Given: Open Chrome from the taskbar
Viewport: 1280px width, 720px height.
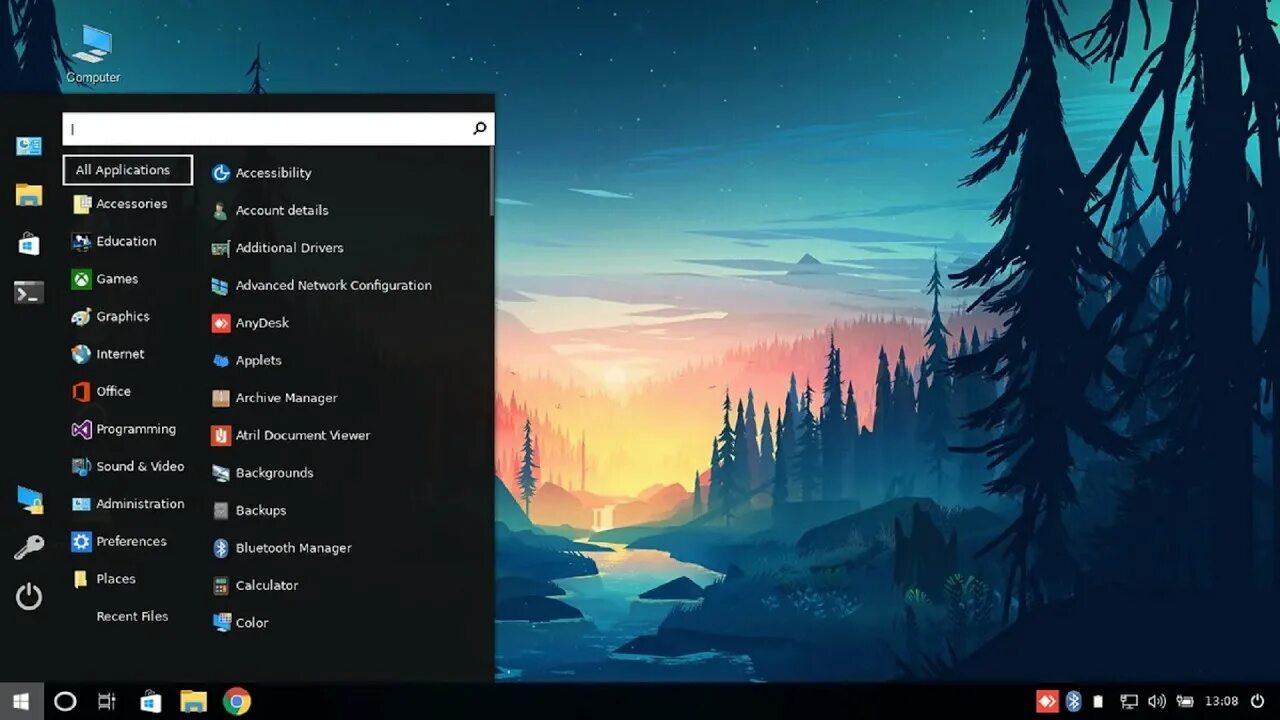Looking at the screenshot, I should pos(236,701).
